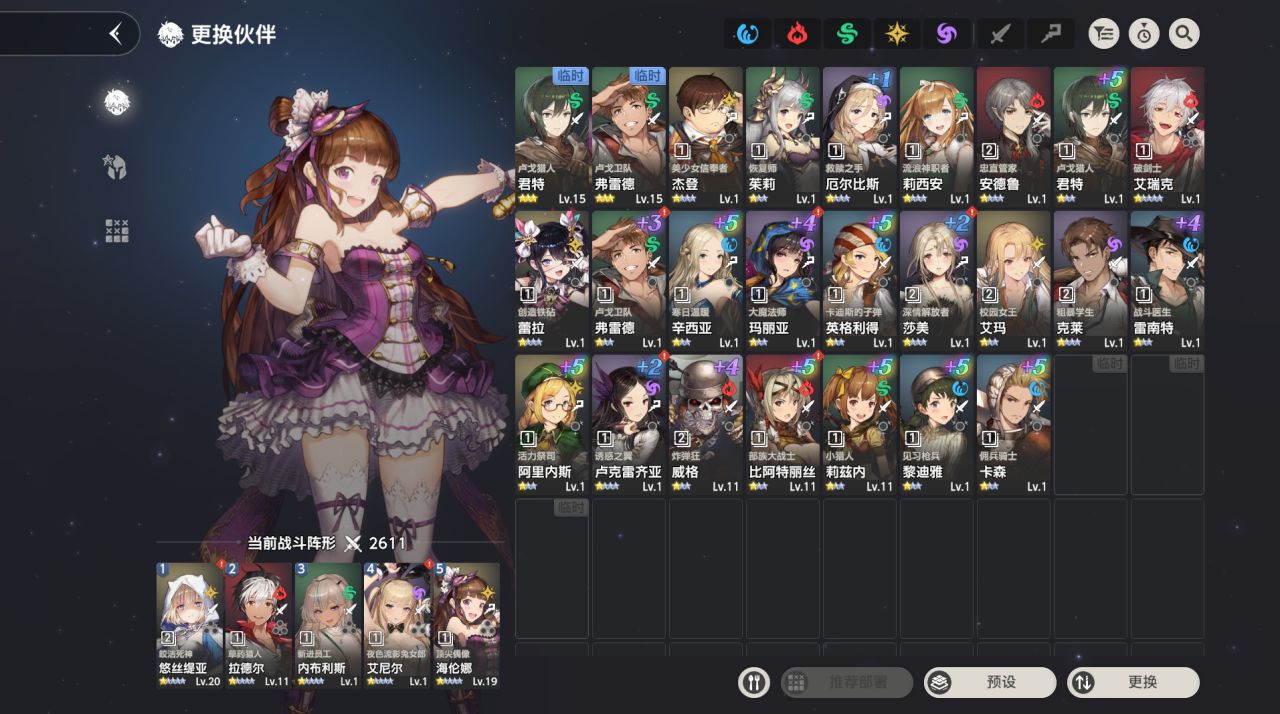The height and width of the screenshot is (714, 1280).
Task: Select formation slot 5 海伦娜
Action: pos(466,625)
